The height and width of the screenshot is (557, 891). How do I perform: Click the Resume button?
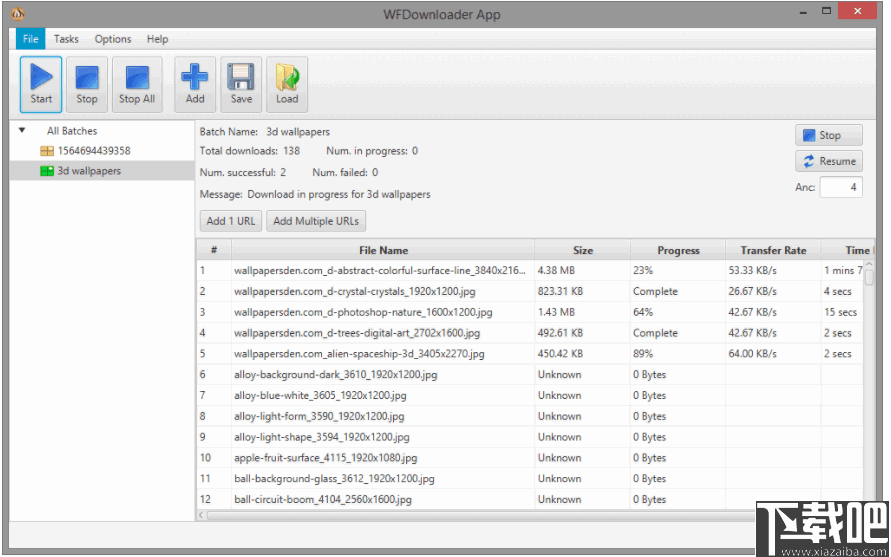tap(828, 161)
